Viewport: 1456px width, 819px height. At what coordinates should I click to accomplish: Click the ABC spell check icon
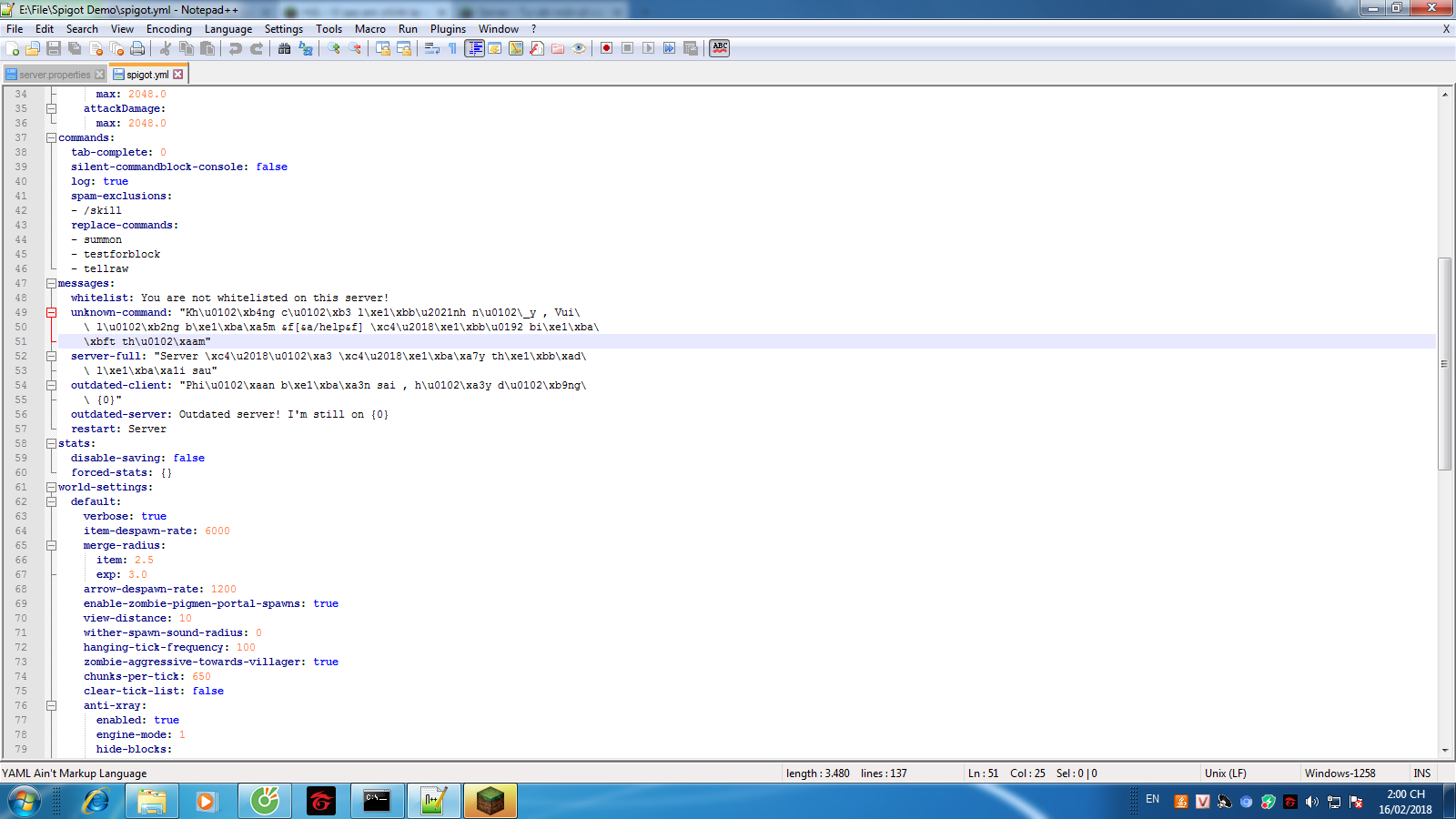pyautogui.click(x=720, y=48)
